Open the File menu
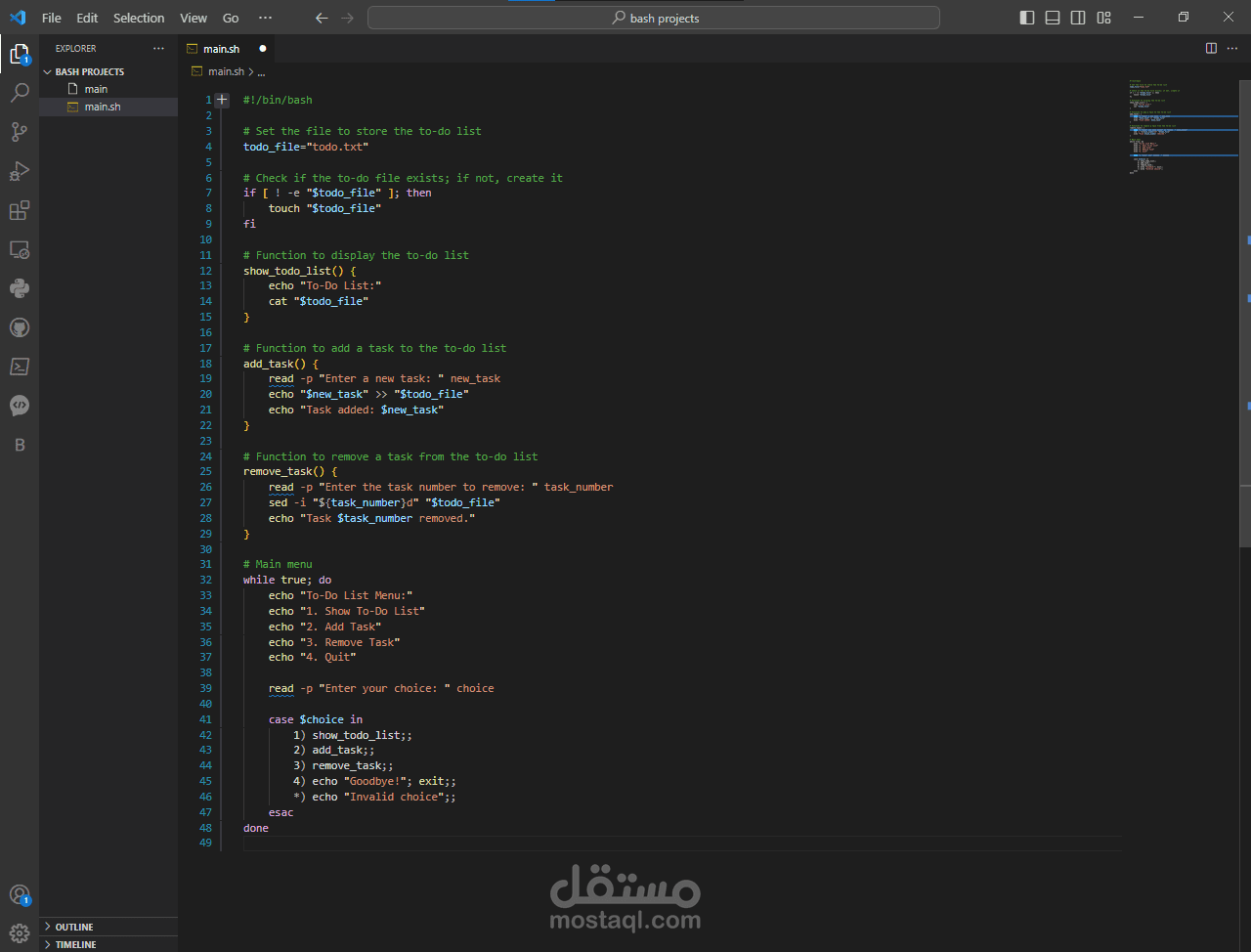Image resolution: width=1251 pixels, height=952 pixels. point(51,17)
